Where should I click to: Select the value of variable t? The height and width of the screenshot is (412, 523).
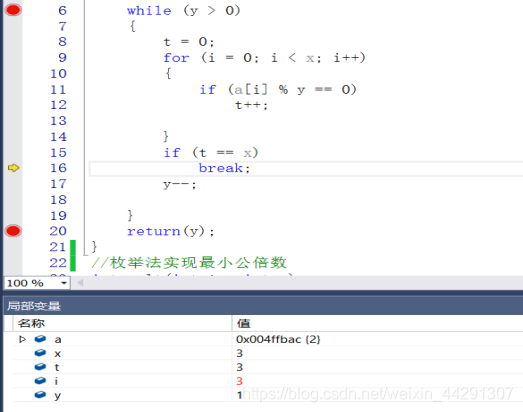(x=239, y=367)
